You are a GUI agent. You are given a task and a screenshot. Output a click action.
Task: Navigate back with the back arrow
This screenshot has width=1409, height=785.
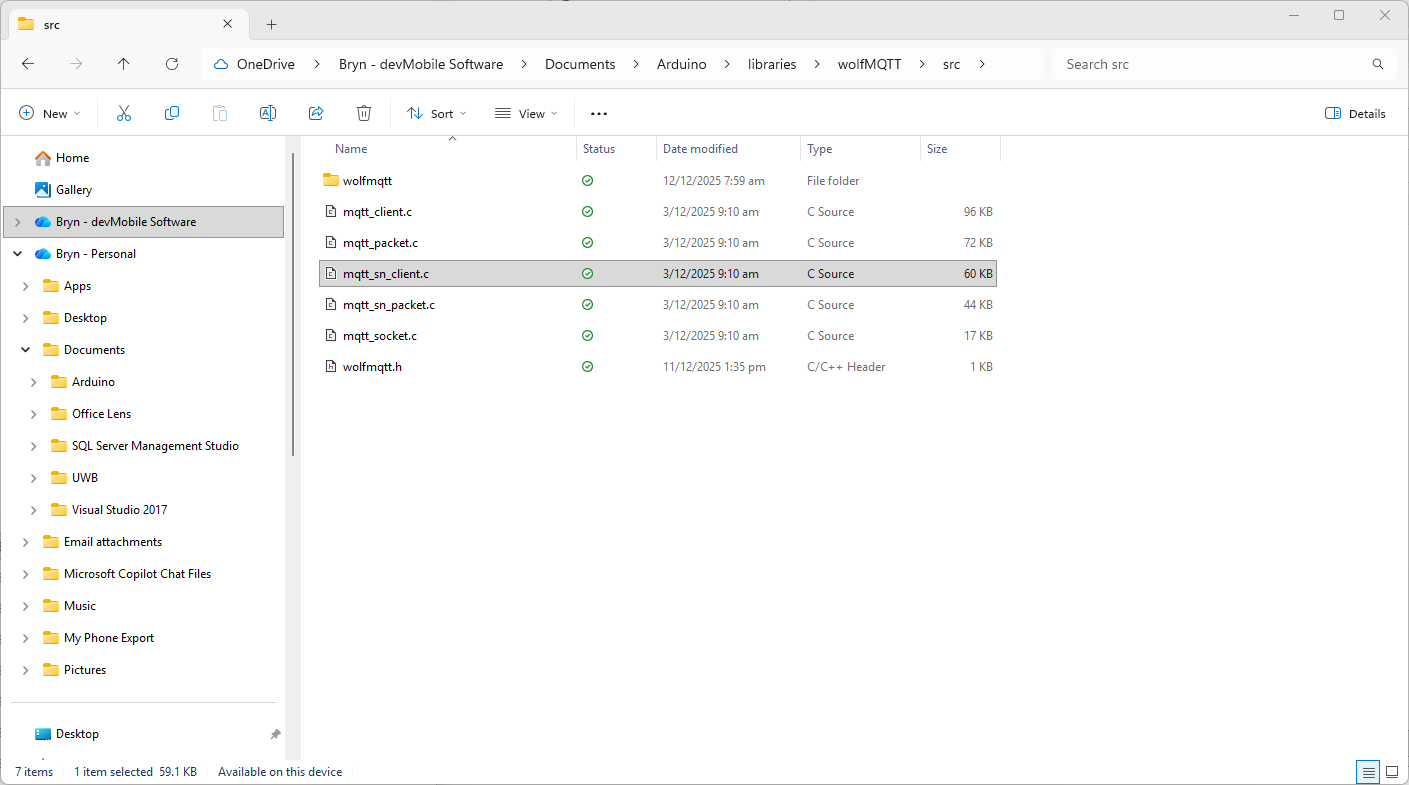(x=28, y=64)
